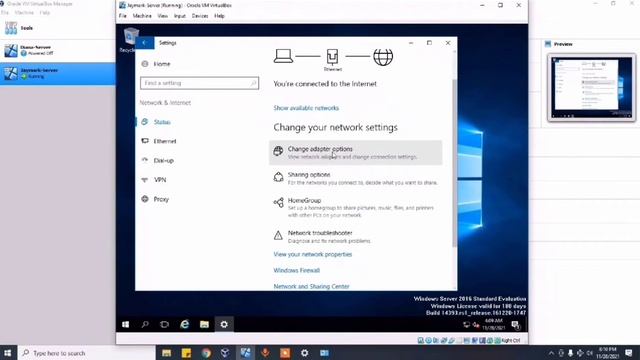Viewport: 640px width, 360px height.
Task: Click the Ethernet adapter icon in network diagram
Action: (332, 57)
